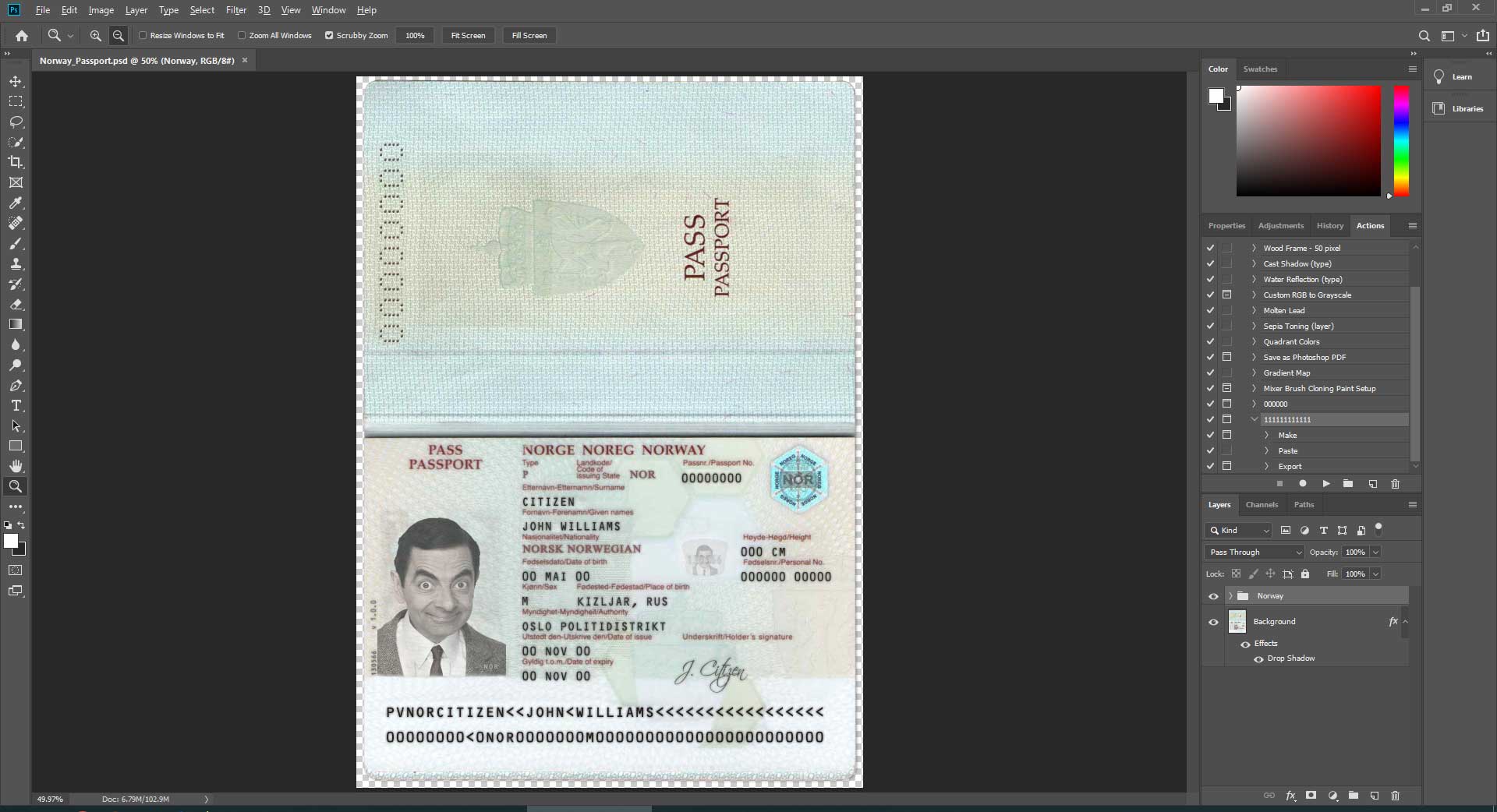
Task: Click the rainbow hue slider in Color panel
Action: [1401, 140]
